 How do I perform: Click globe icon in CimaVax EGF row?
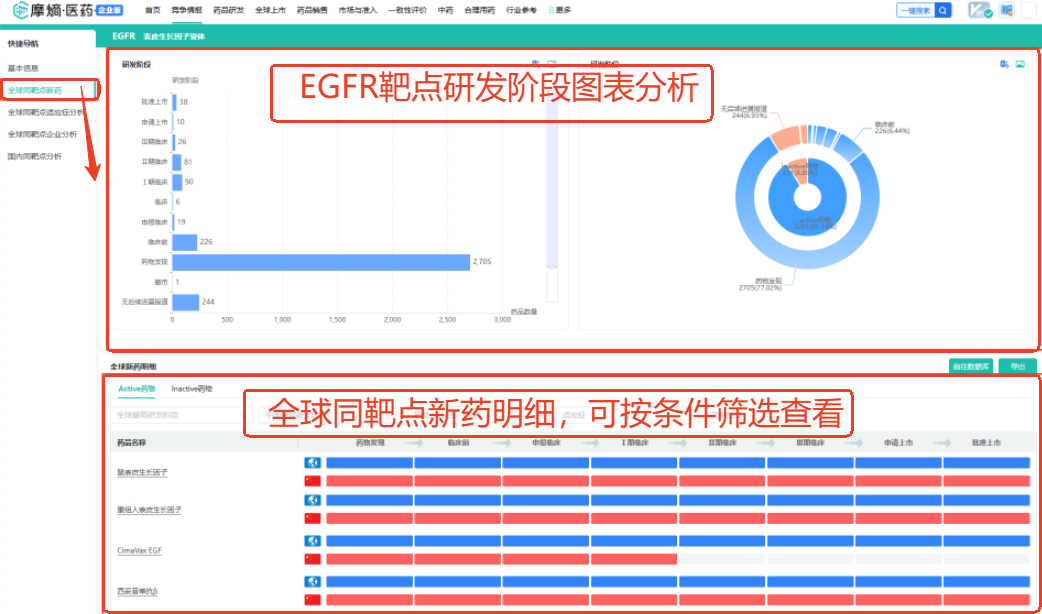(312, 541)
